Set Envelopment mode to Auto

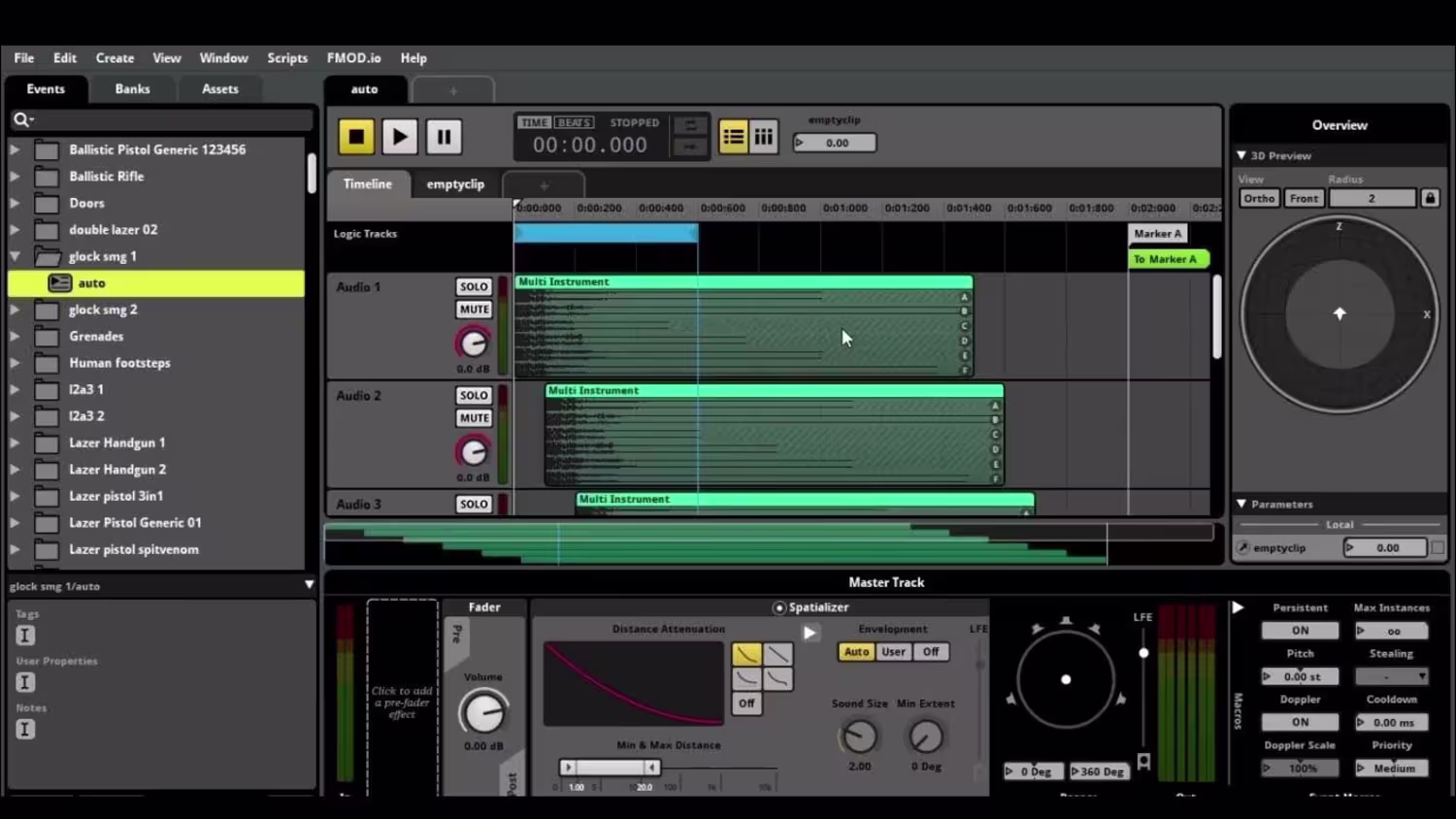coord(856,652)
